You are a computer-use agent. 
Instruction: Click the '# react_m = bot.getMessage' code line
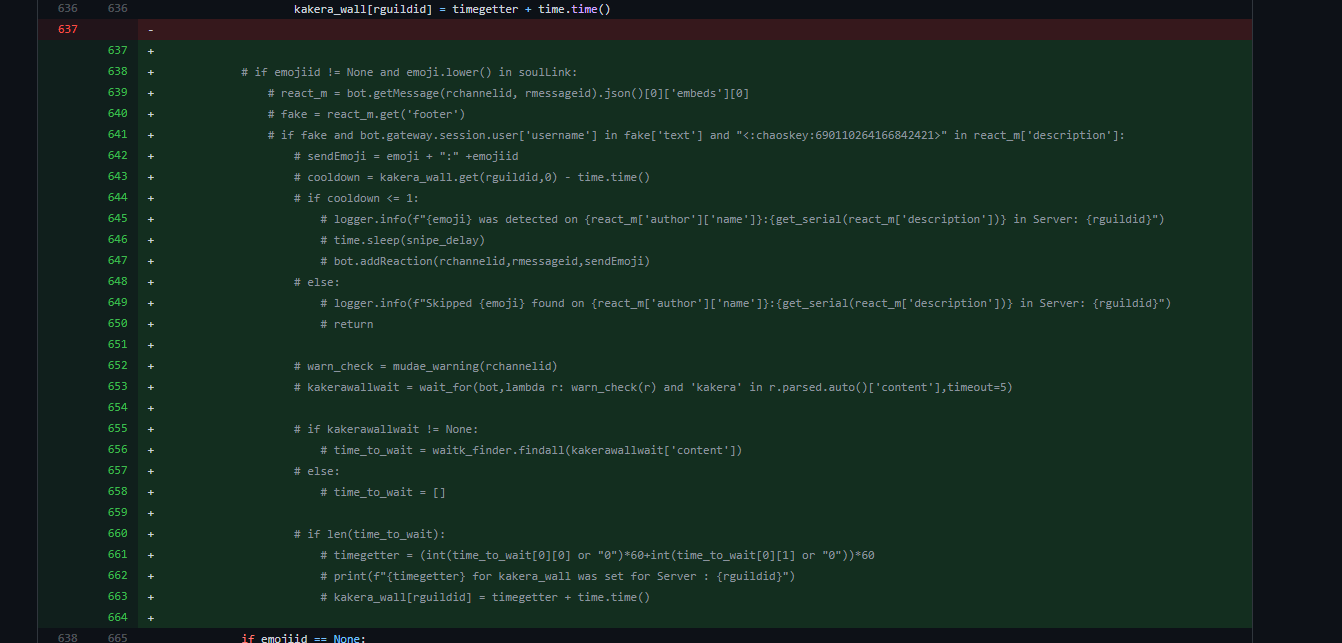[508, 93]
